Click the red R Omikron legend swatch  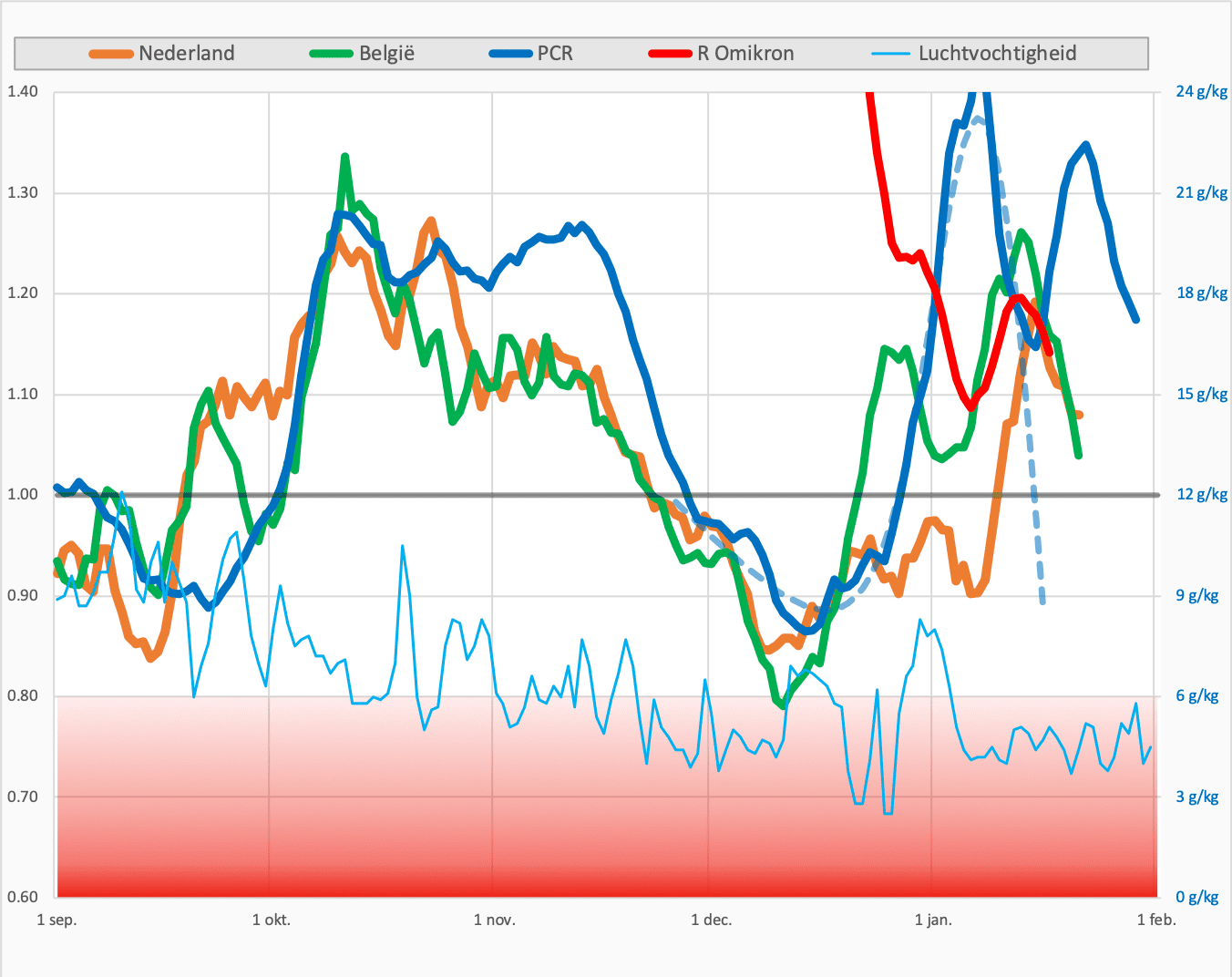coord(670,54)
